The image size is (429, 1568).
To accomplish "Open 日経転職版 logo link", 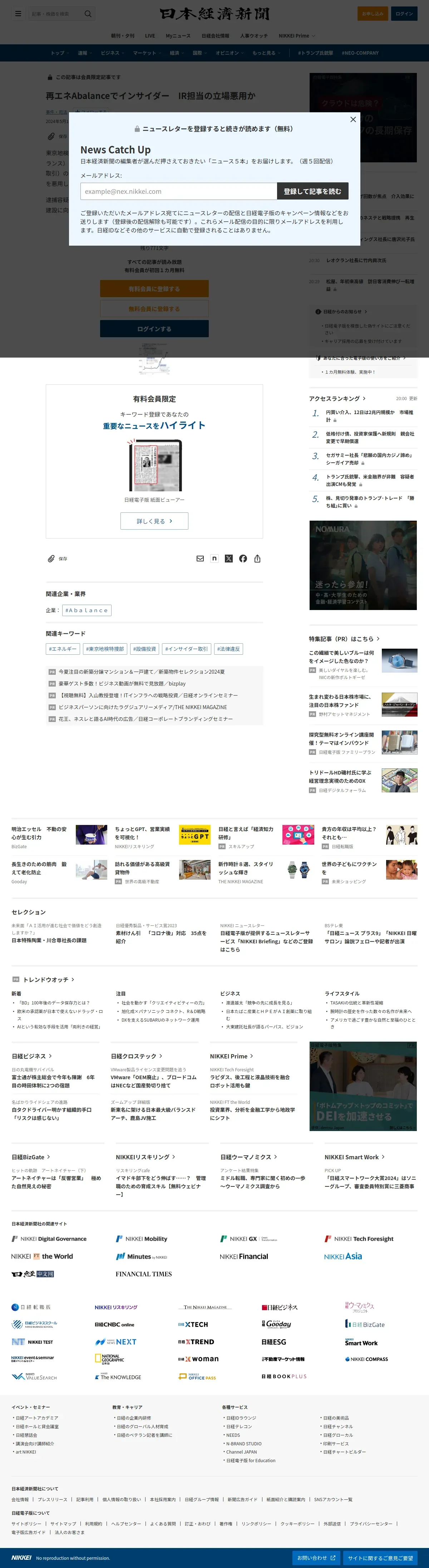I will point(31,1307).
